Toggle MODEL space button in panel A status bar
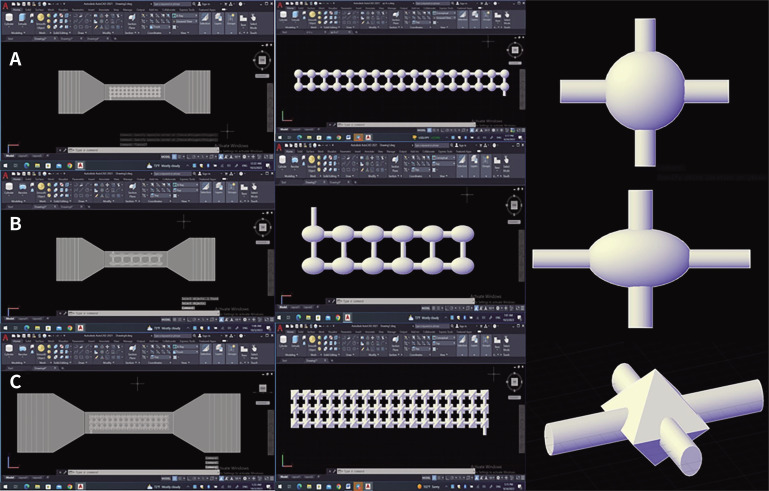This screenshot has height=491, width=769. tap(166, 157)
